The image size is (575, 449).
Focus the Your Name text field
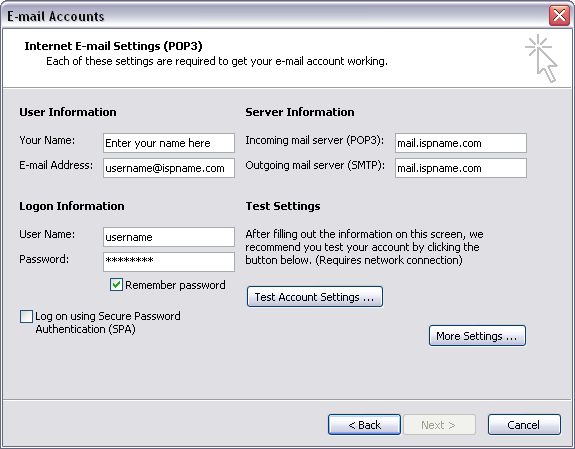tap(169, 143)
